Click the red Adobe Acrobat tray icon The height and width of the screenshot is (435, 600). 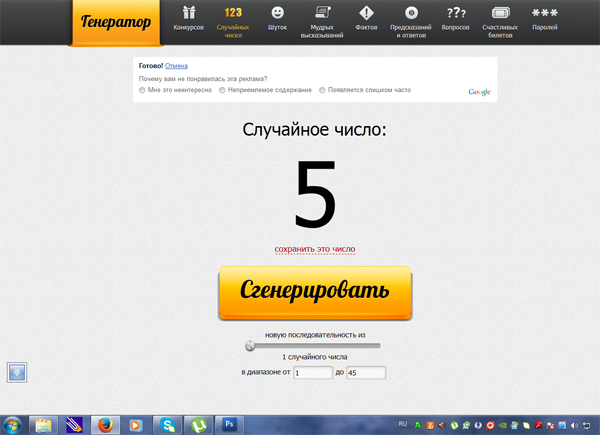538,425
